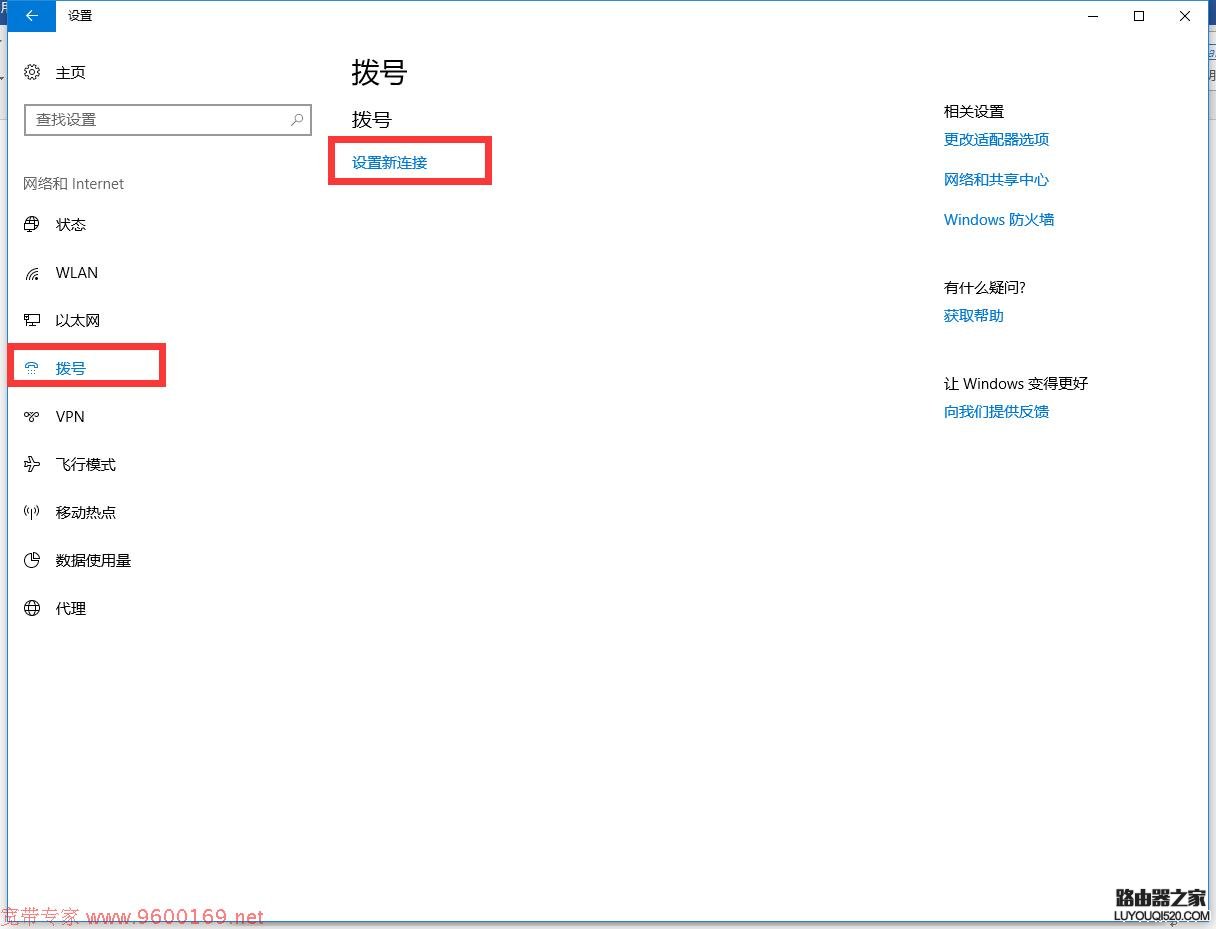This screenshot has height=929, width=1216.
Task: Open 向我们提供反馈 feedback link
Action: [x=997, y=411]
